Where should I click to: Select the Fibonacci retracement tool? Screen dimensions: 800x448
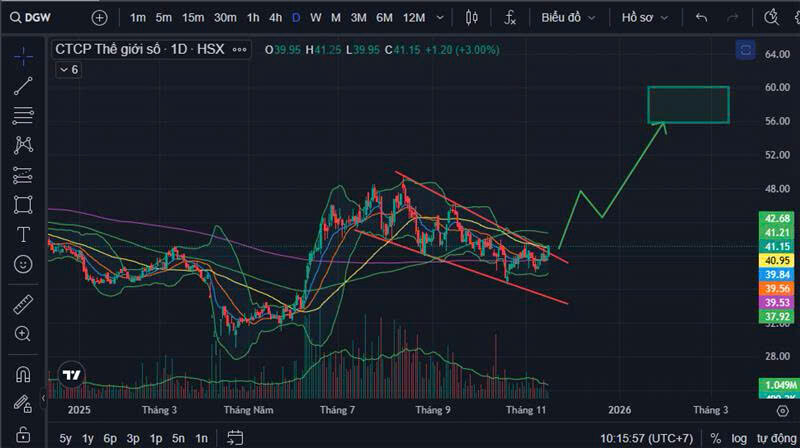[x=23, y=116]
